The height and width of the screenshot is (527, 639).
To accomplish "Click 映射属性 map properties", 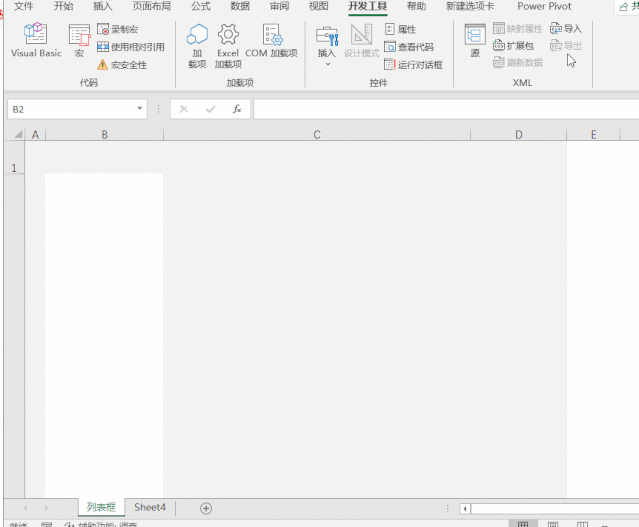I will 518,29.
